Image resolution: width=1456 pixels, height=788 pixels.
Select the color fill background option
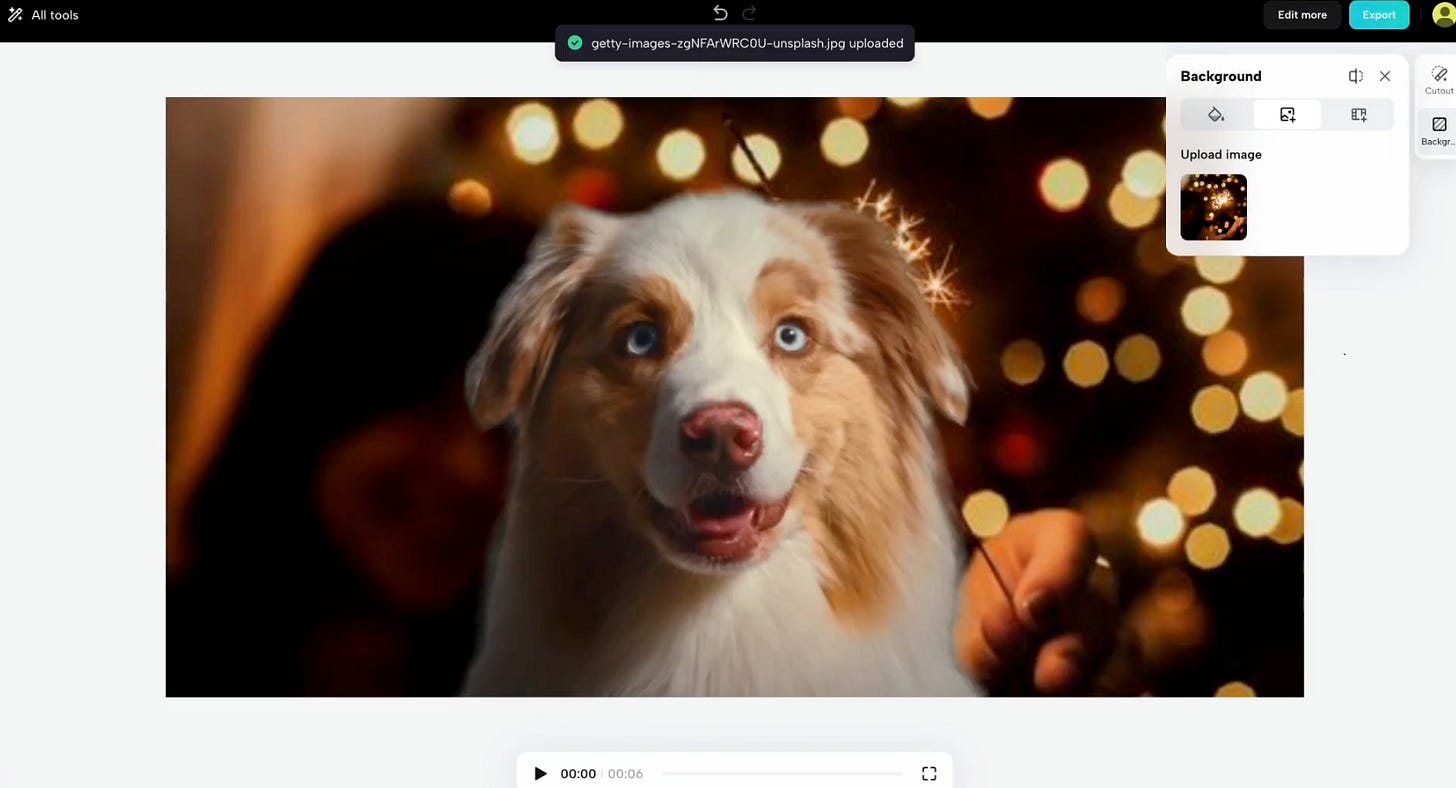(1214, 114)
